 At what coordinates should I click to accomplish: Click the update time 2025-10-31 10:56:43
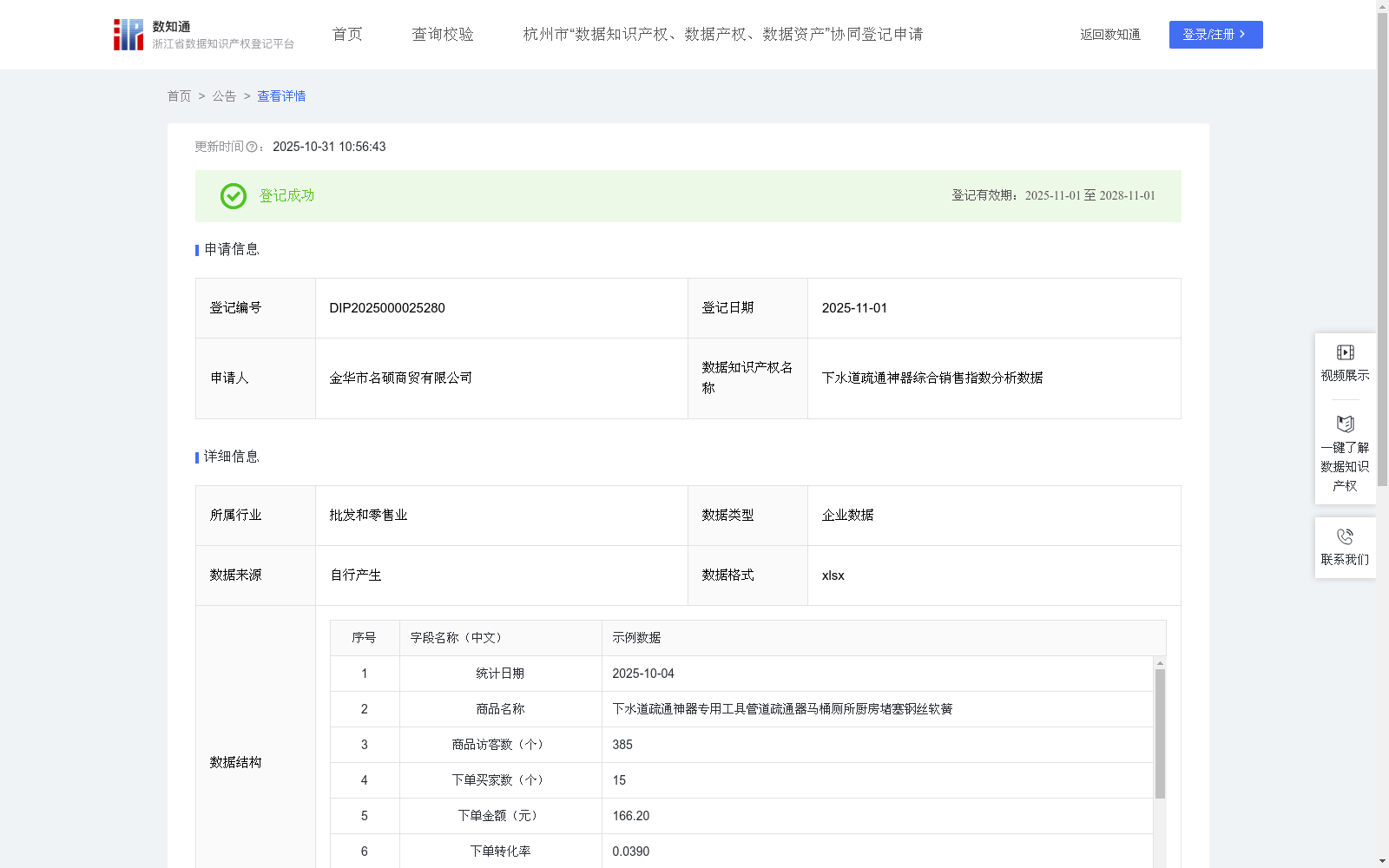point(329,147)
